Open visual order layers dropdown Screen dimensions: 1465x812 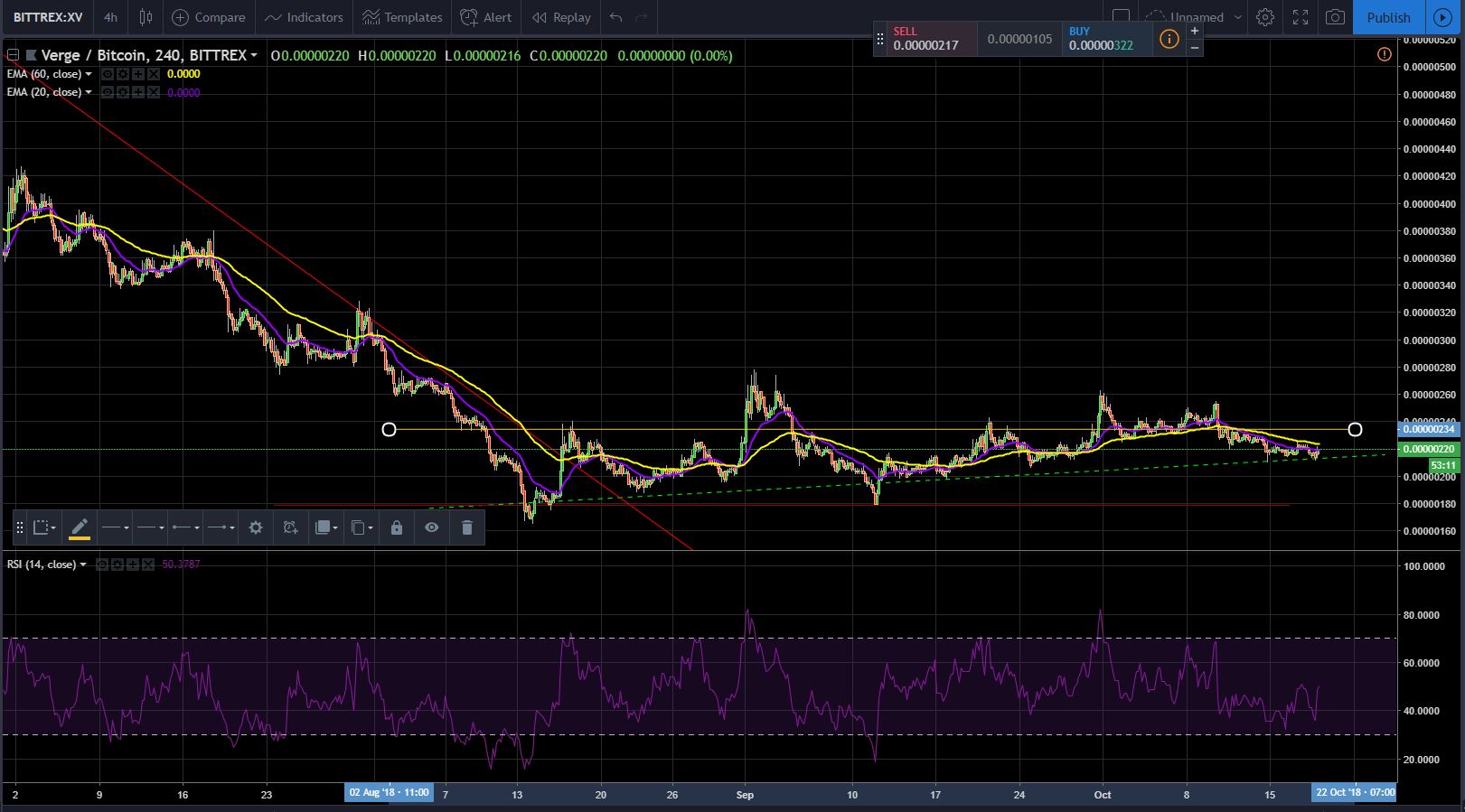325,527
